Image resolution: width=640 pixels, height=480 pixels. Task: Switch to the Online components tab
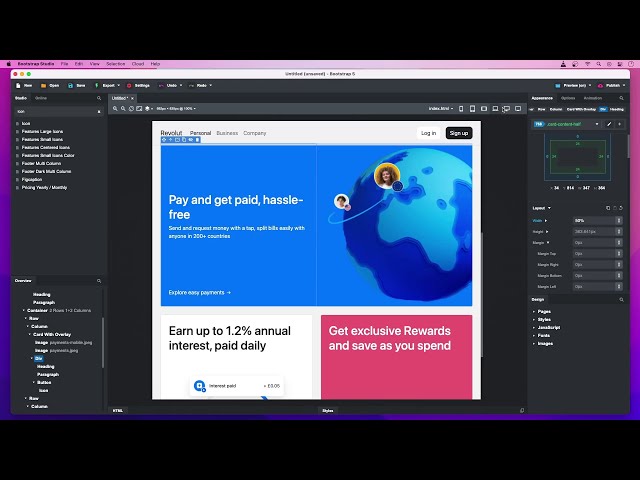[41, 98]
